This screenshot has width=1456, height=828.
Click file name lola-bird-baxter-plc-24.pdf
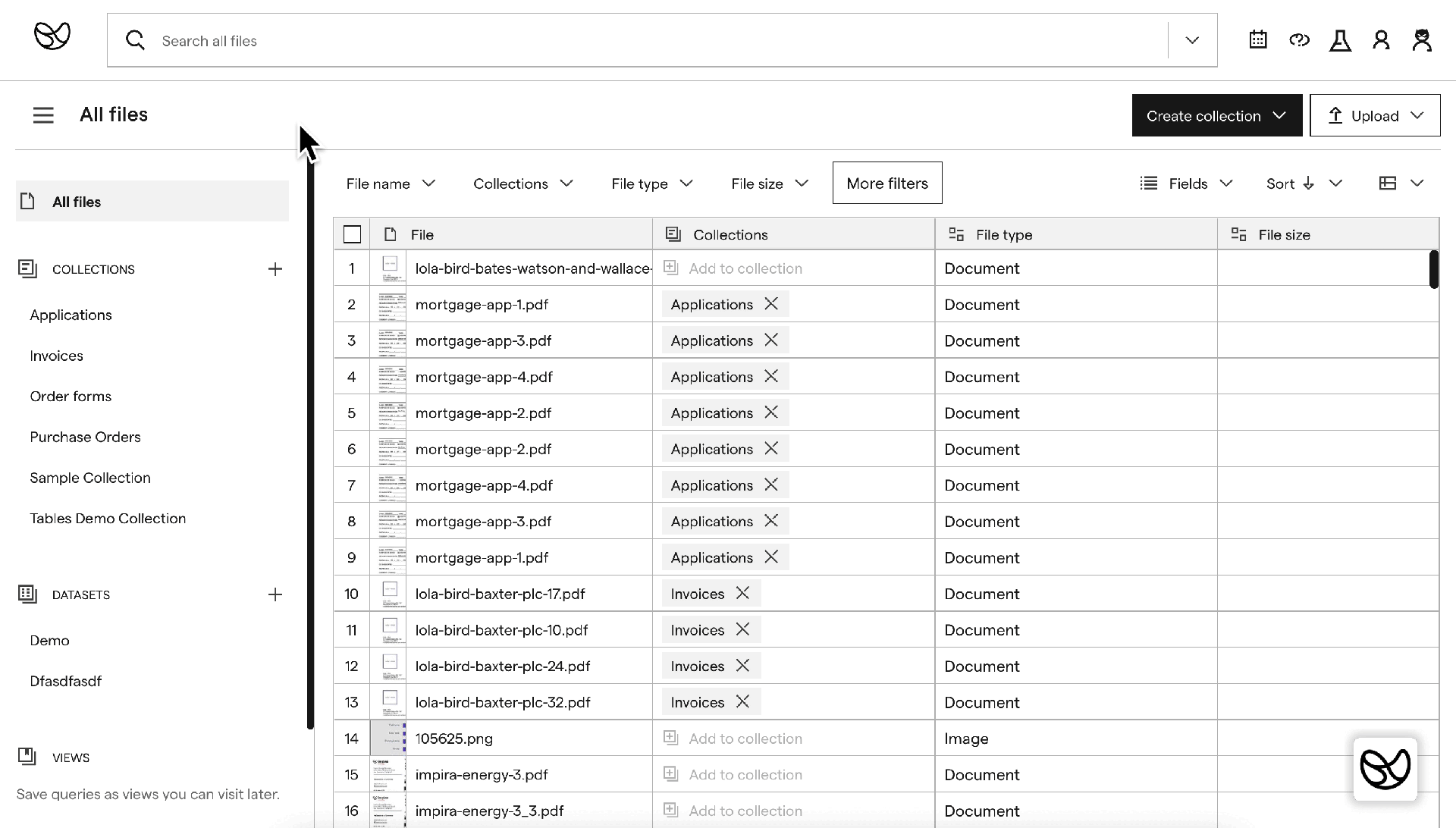[503, 666]
